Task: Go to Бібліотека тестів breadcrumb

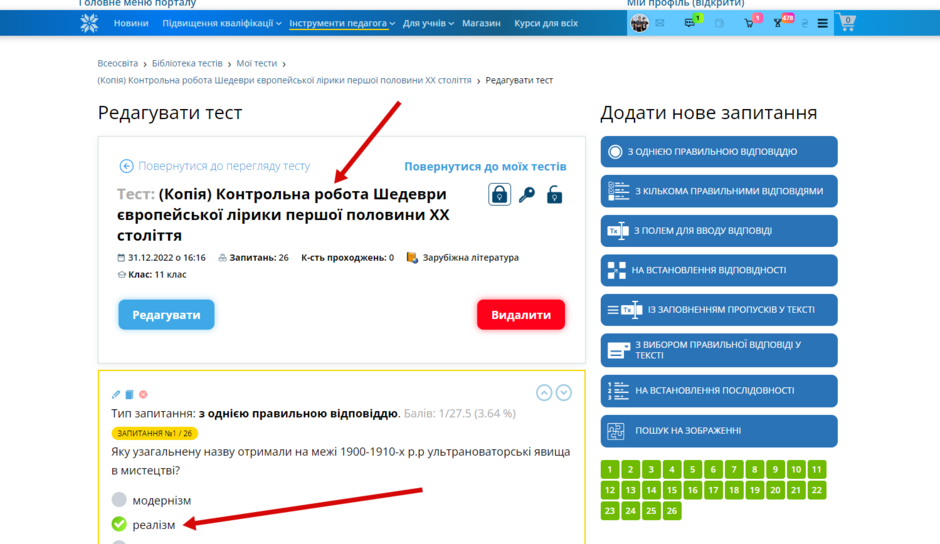Action: point(186,64)
